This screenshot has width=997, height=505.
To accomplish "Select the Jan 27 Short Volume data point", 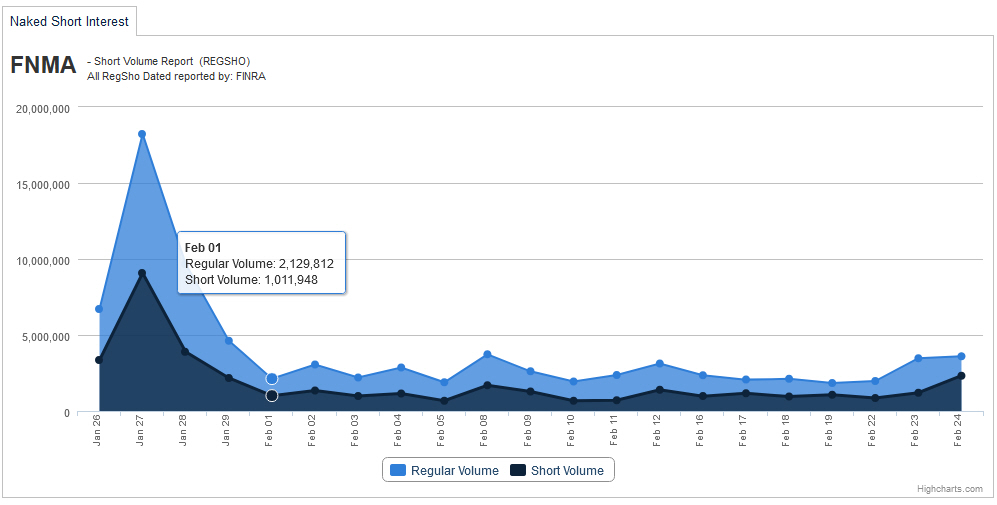I will pyautogui.click(x=142, y=273).
